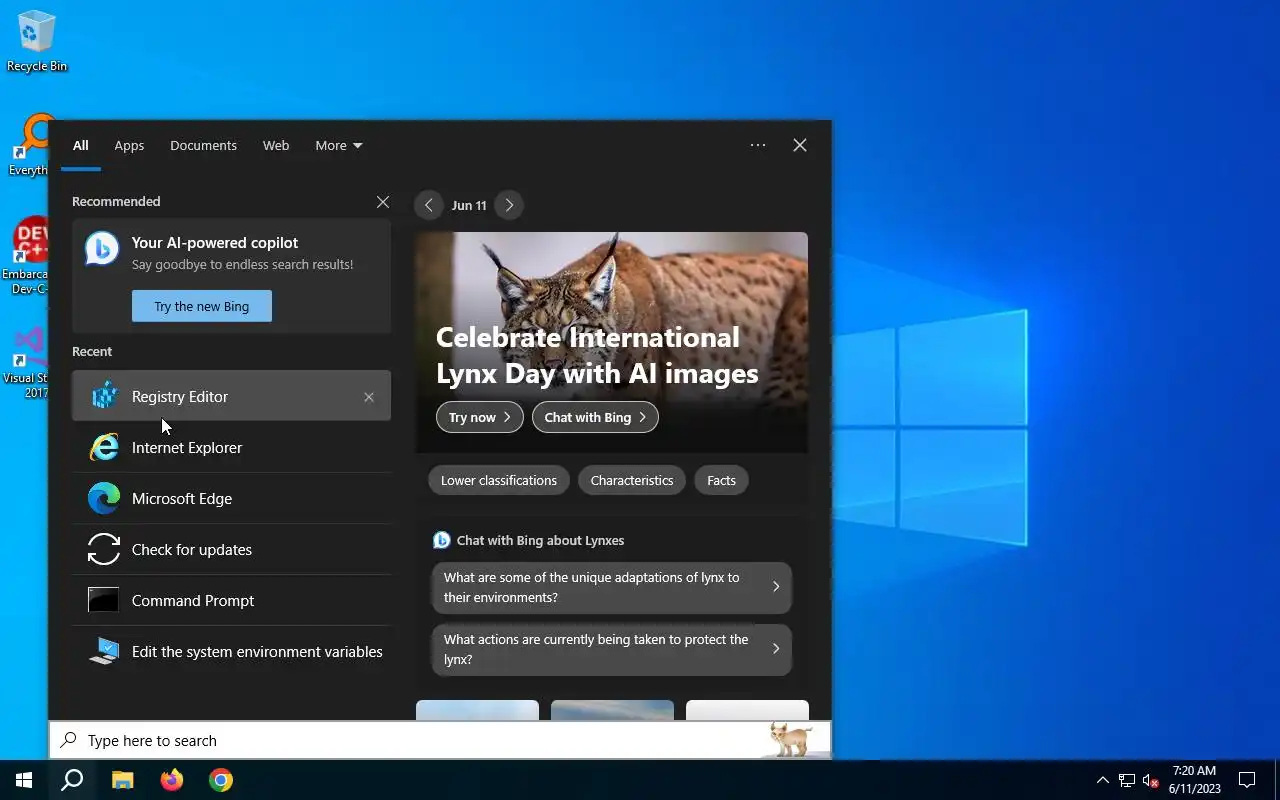Open Command Prompt from recent list

pyautogui.click(x=231, y=600)
